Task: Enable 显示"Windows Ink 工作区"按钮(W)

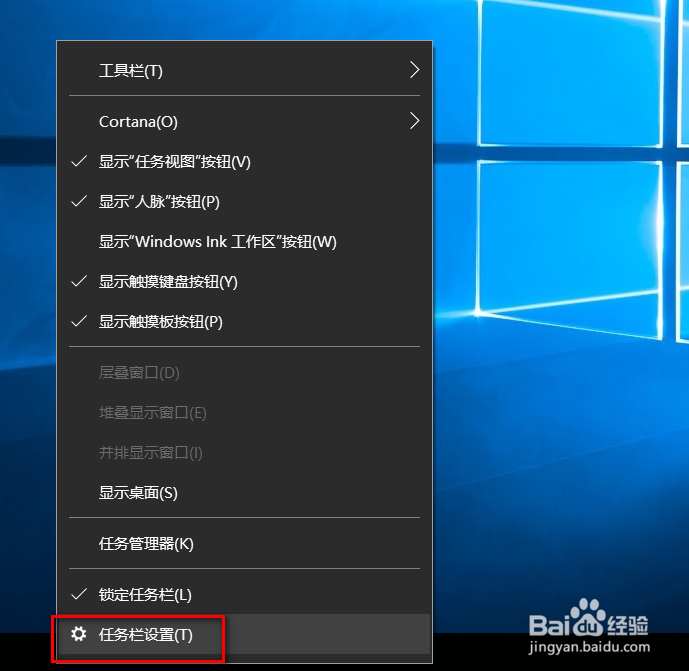Action: coord(244,242)
